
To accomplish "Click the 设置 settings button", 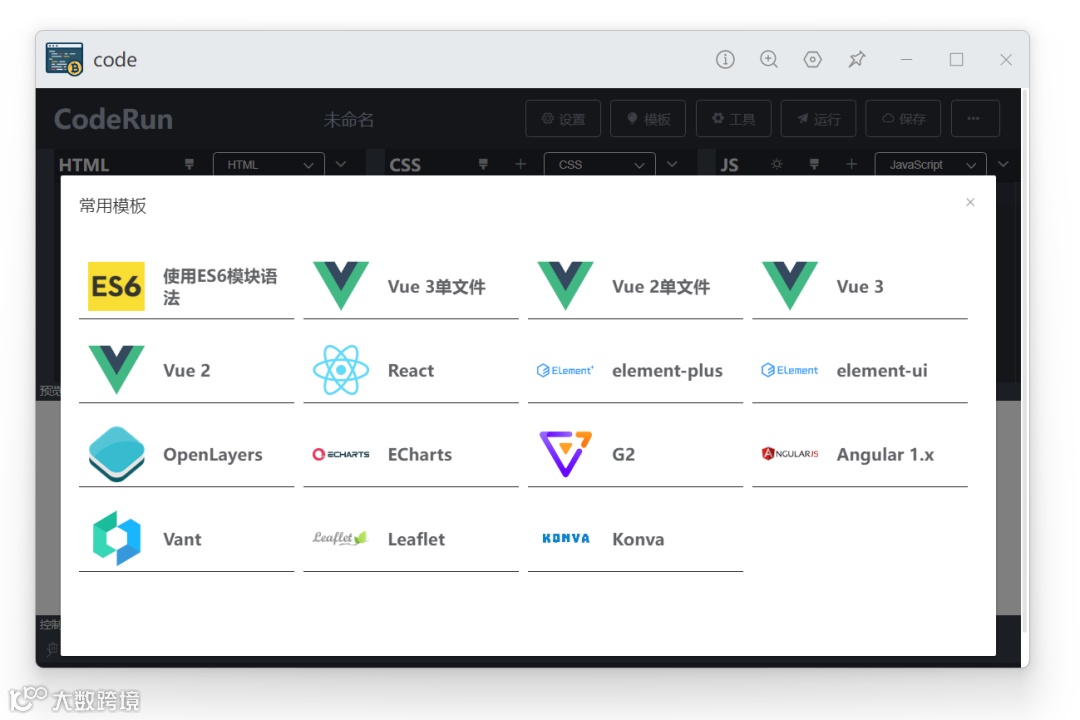I will pyautogui.click(x=563, y=119).
